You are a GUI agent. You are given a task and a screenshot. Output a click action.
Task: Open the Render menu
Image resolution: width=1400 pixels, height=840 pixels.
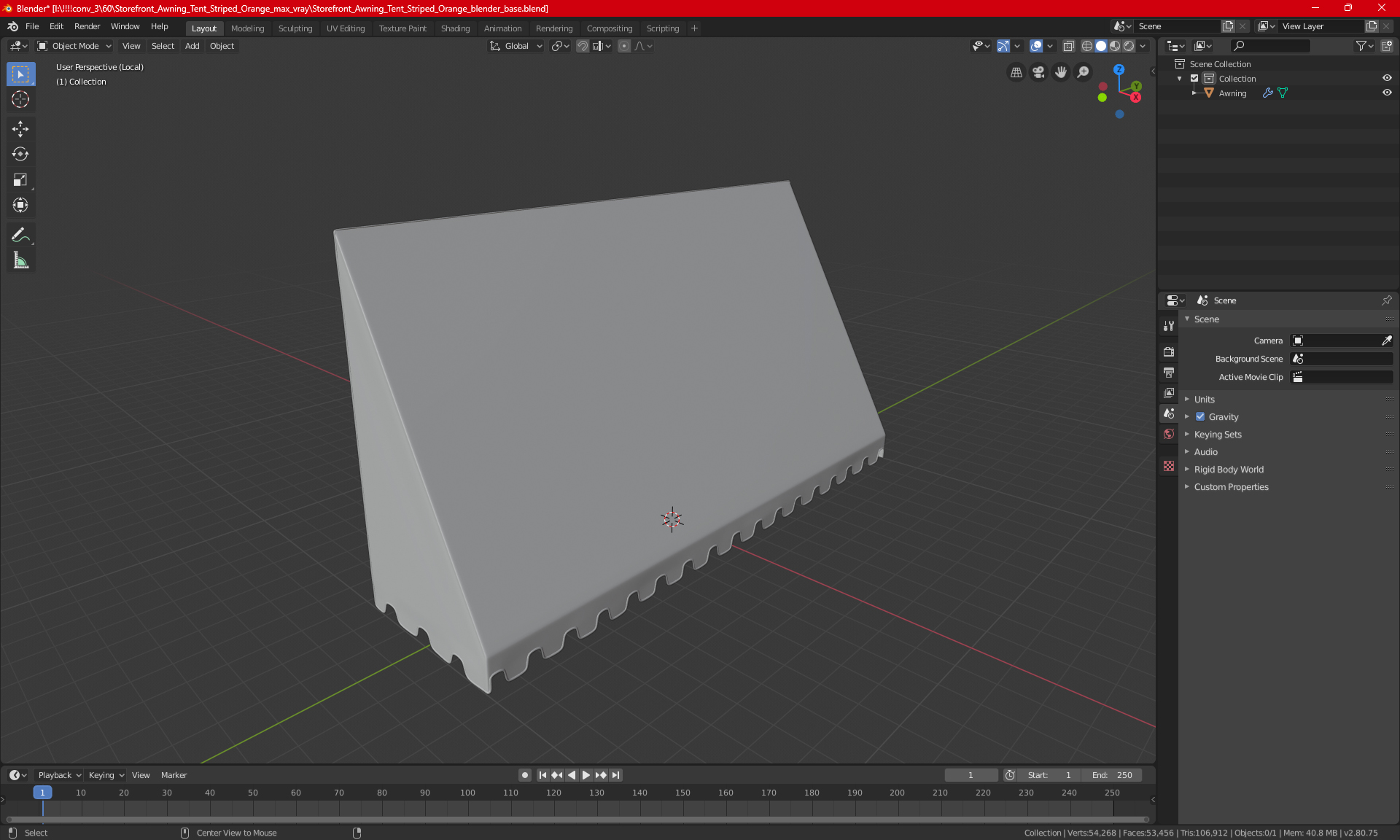[87, 26]
